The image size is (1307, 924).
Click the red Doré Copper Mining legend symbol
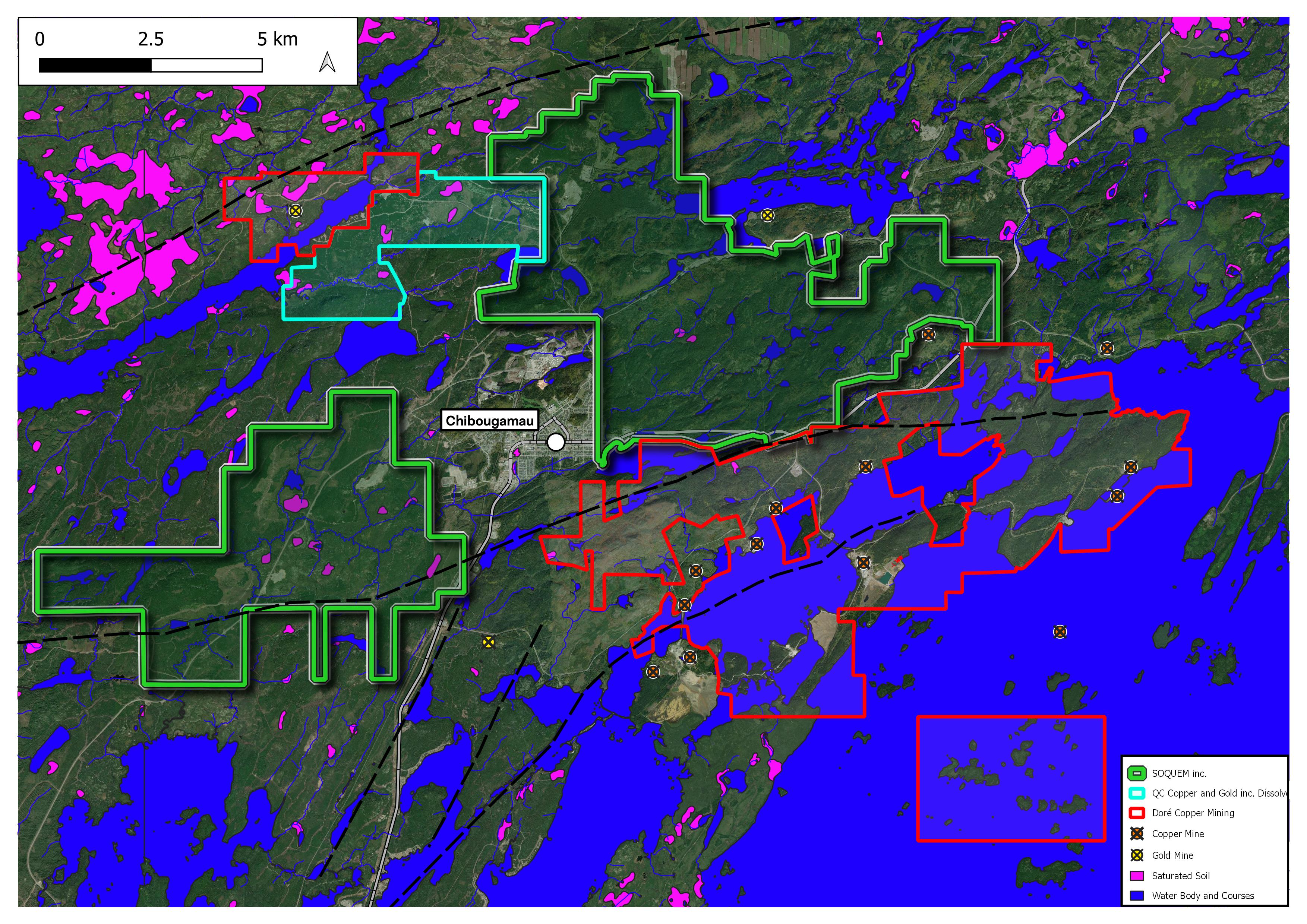pos(1137,813)
